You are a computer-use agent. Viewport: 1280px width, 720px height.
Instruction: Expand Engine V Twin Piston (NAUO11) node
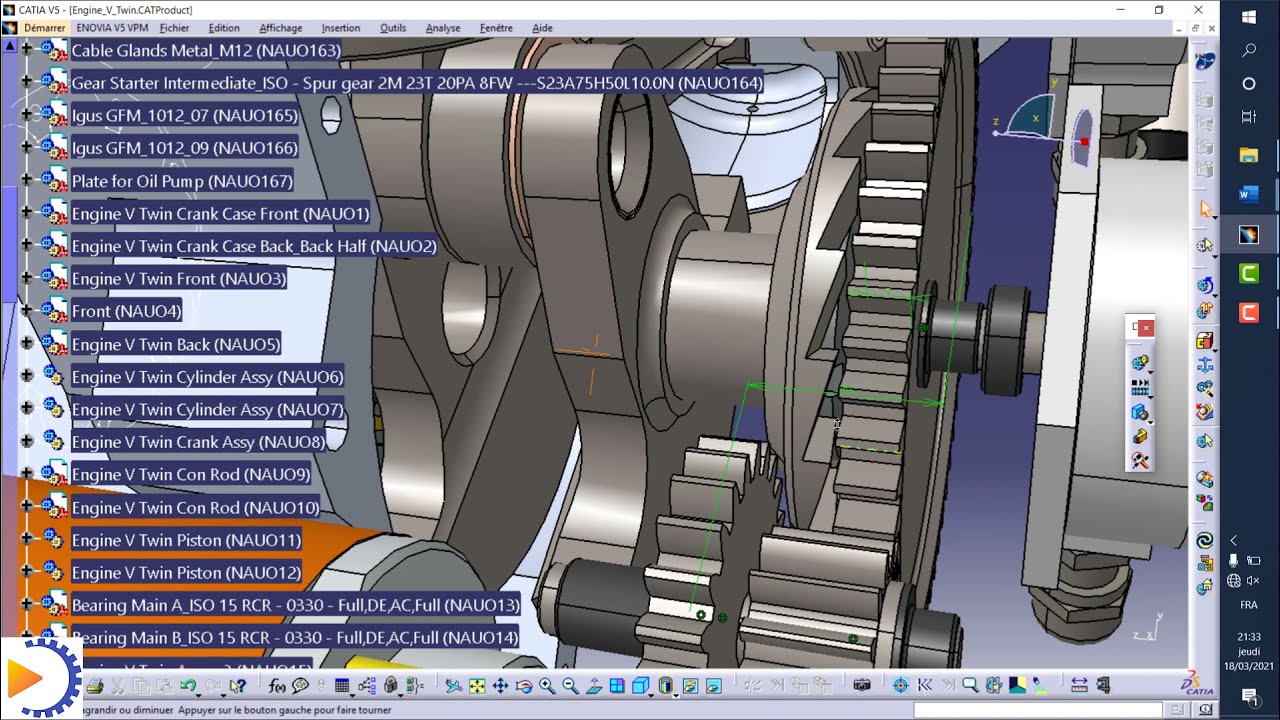click(x=27, y=540)
